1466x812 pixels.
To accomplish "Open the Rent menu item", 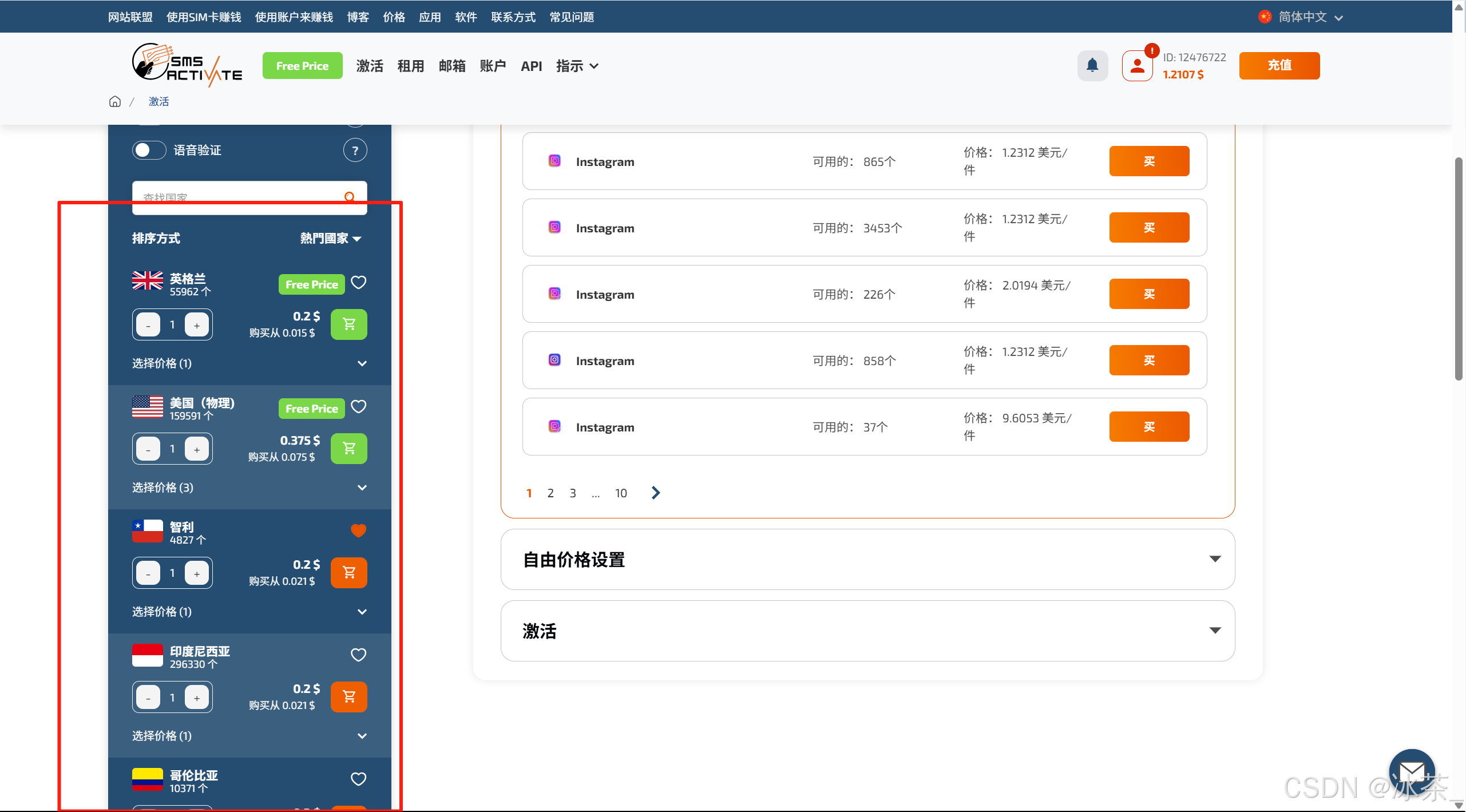I will pos(410,66).
